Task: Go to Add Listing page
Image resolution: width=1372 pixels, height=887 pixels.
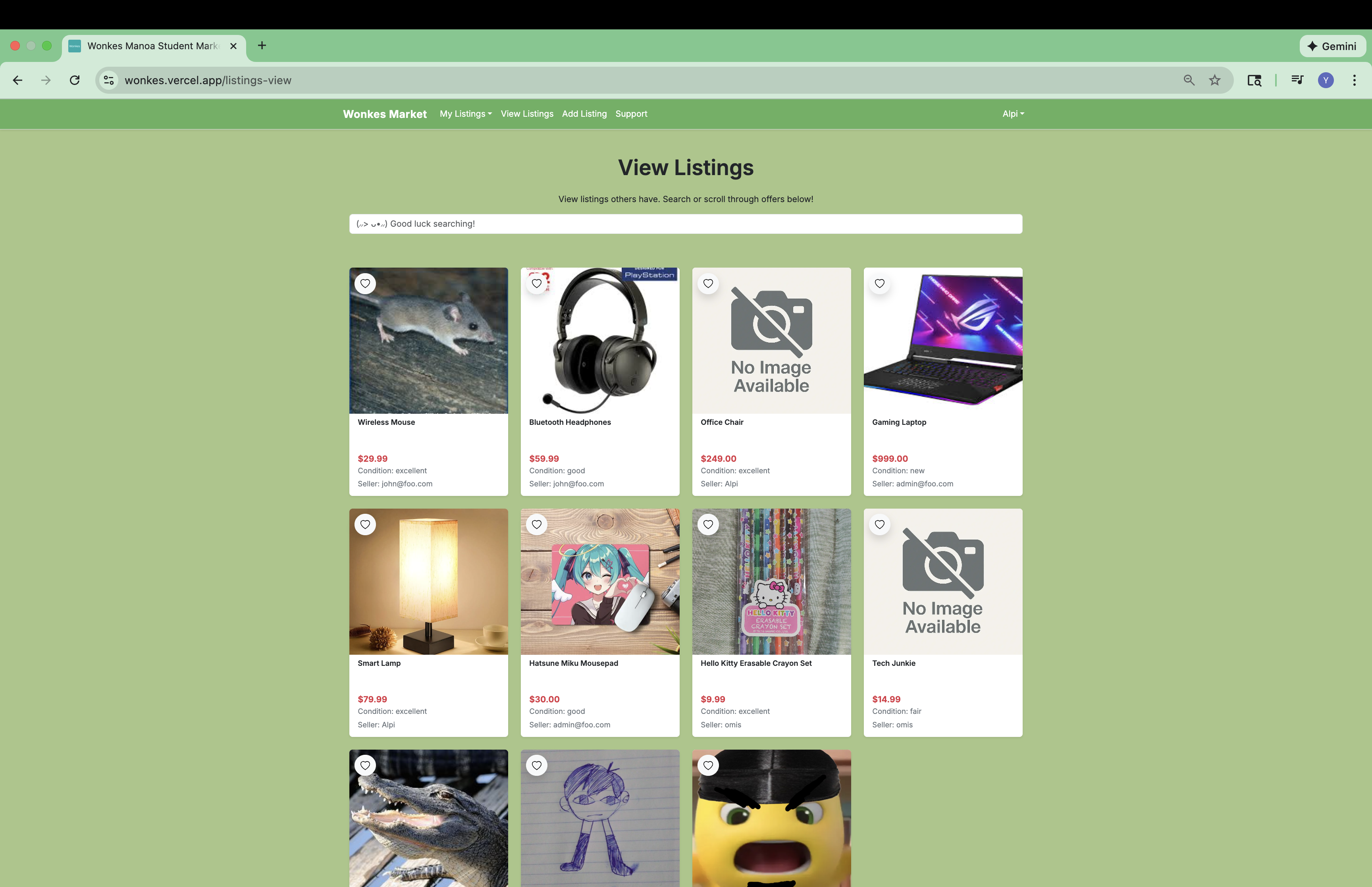Action: 584,114
